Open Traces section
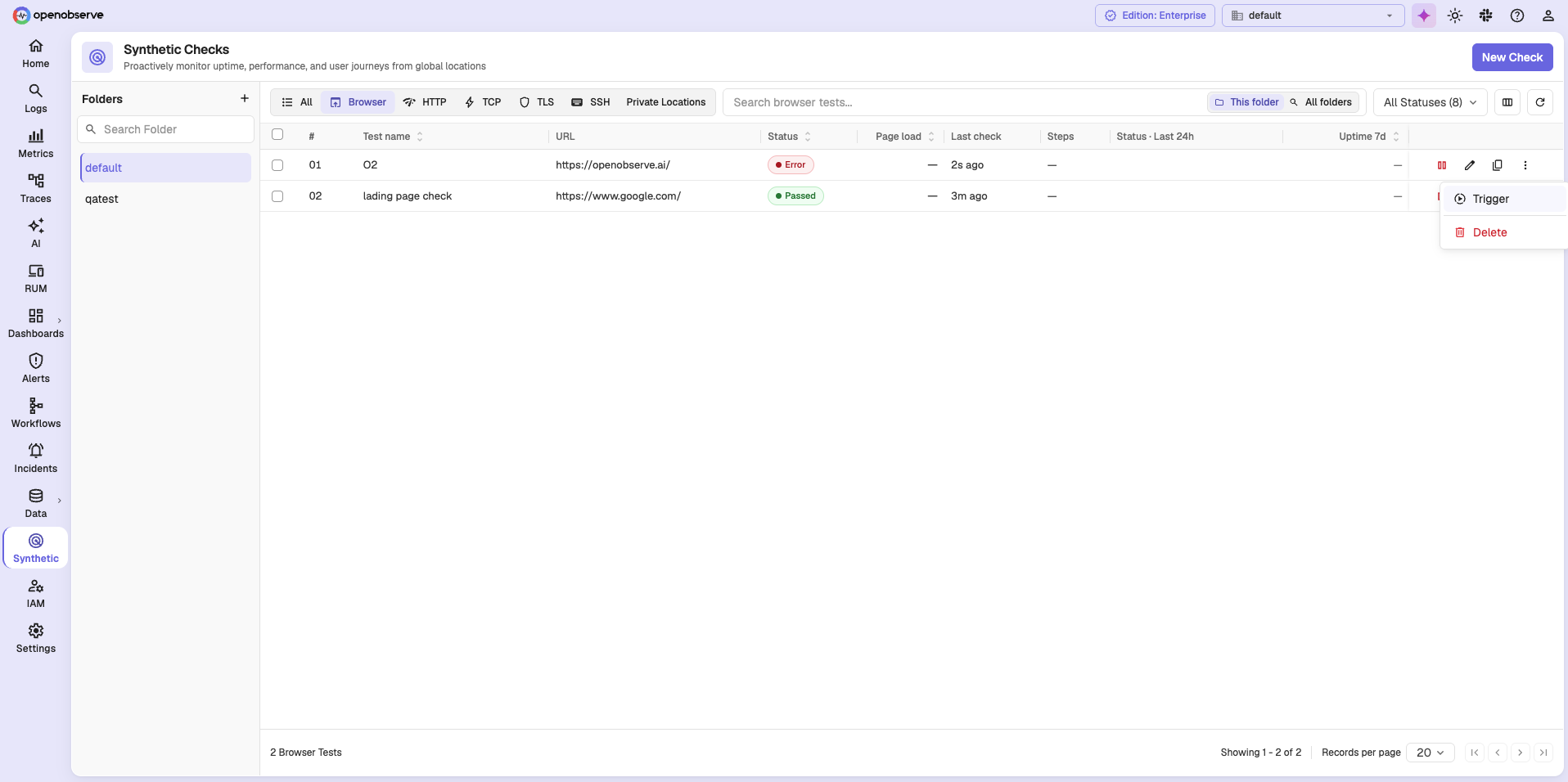Screen dimensions: 1568x782 pyautogui.click(x=35, y=189)
